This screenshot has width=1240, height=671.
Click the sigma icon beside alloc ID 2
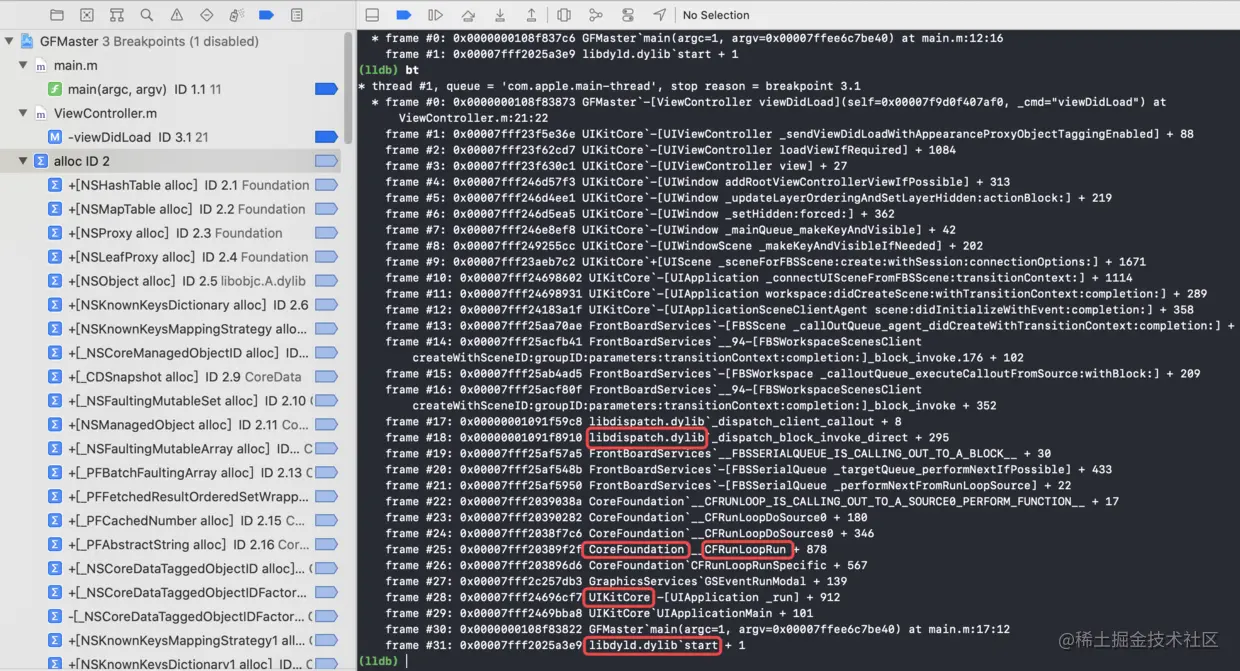pyautogui.click(x=41, y=161)
